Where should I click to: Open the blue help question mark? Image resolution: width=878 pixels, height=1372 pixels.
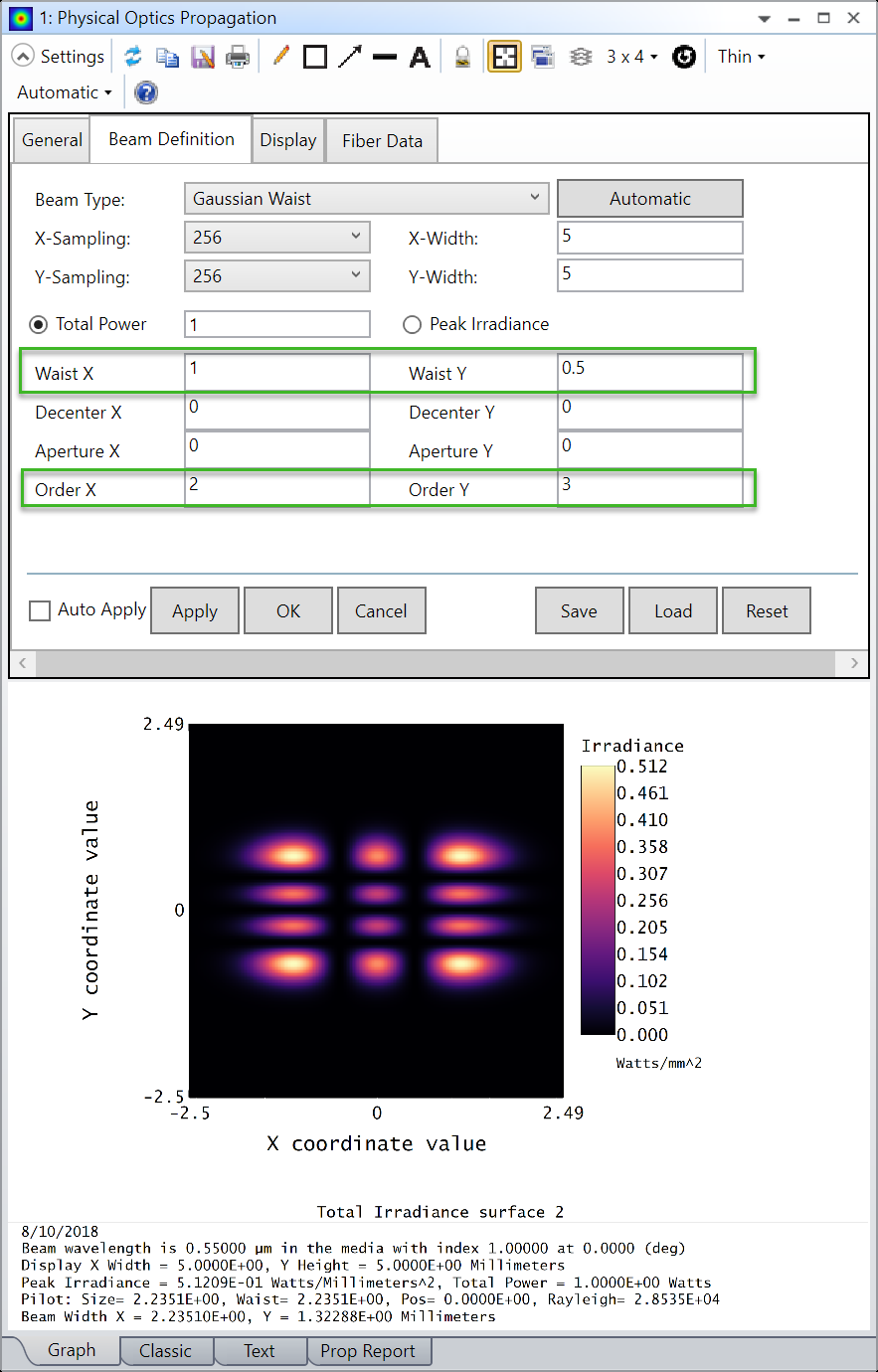(146, 92)
